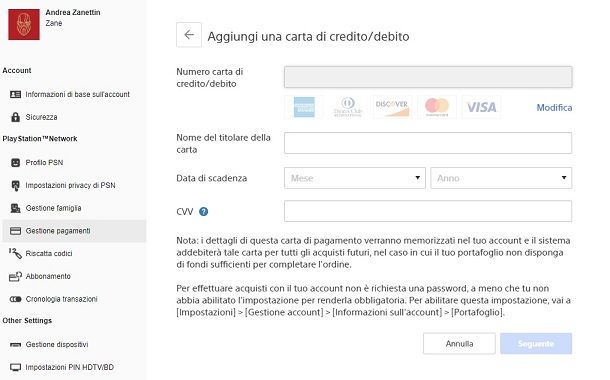Click the Gestione famiglia icon
Screen dimensions: 610x380
[15, 208]
